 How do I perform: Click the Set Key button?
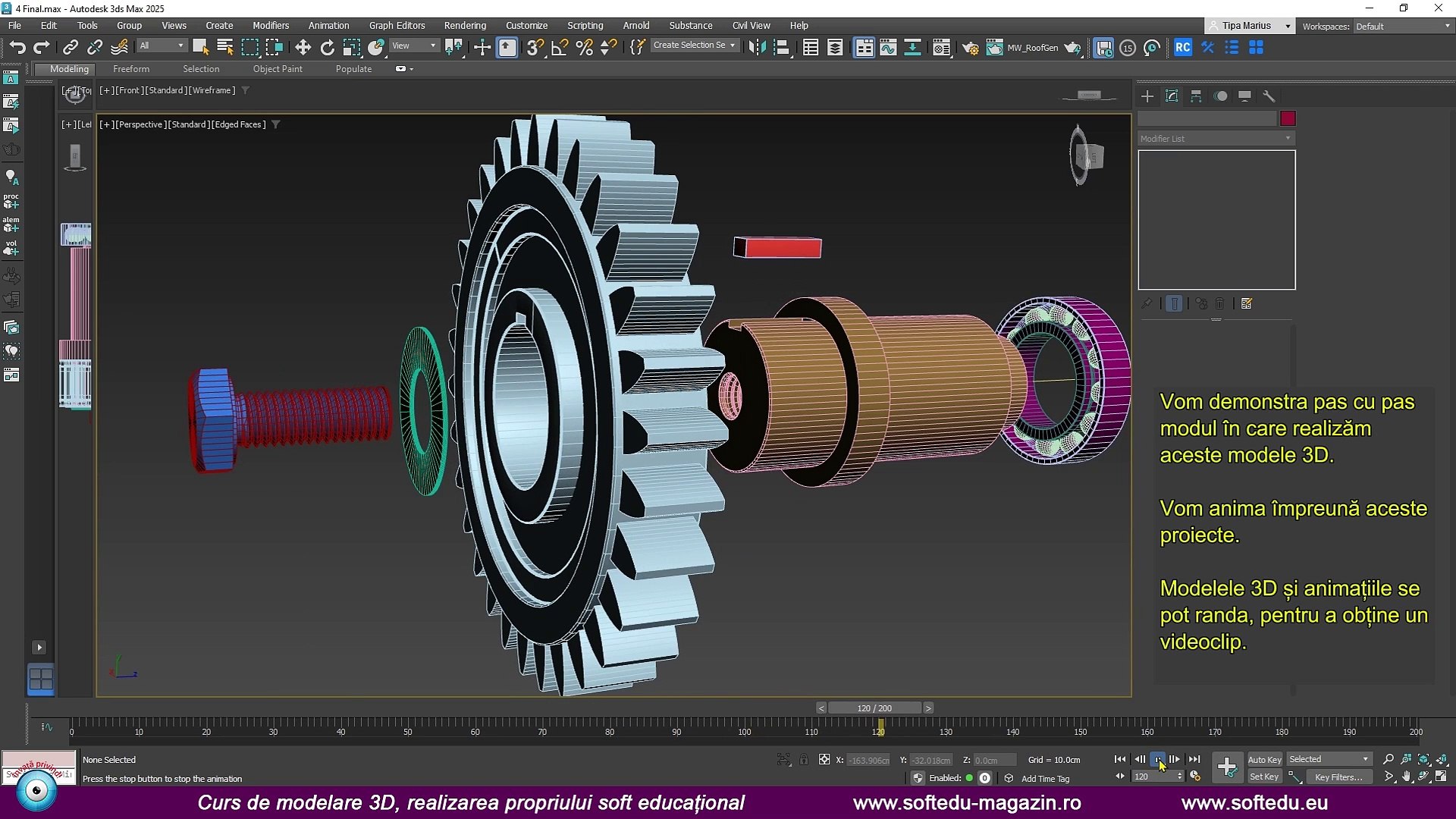pyautogui.click(x=1264, y=777)
